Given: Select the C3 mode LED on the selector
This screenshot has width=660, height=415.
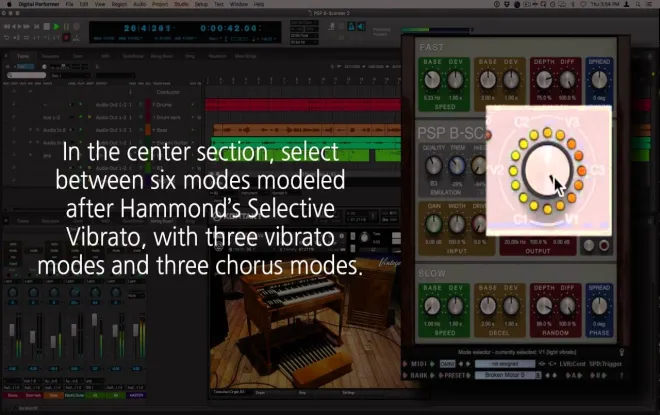Looking at the screenshot, I should point(581,170).
